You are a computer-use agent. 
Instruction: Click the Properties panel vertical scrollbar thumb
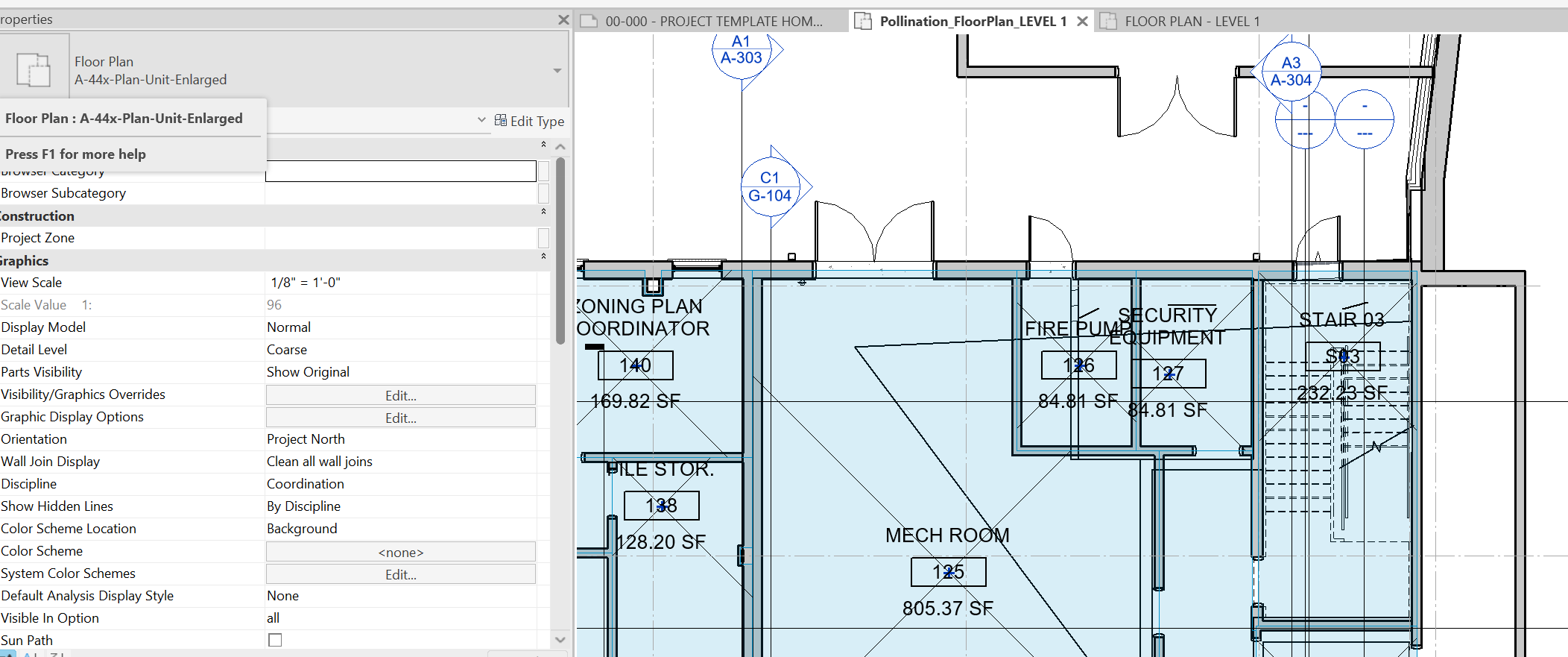click(x=560, y=250)
